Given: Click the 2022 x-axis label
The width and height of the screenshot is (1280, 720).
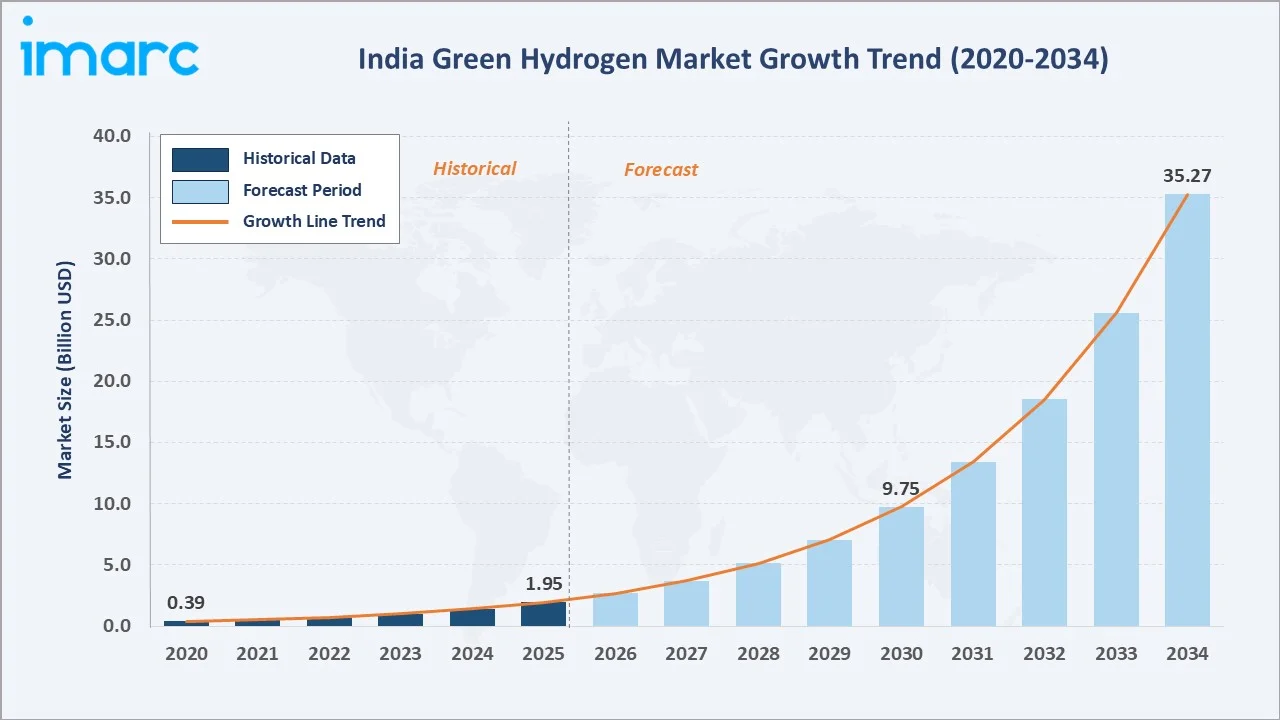Looking at the screenshot, I should (329, 654).
